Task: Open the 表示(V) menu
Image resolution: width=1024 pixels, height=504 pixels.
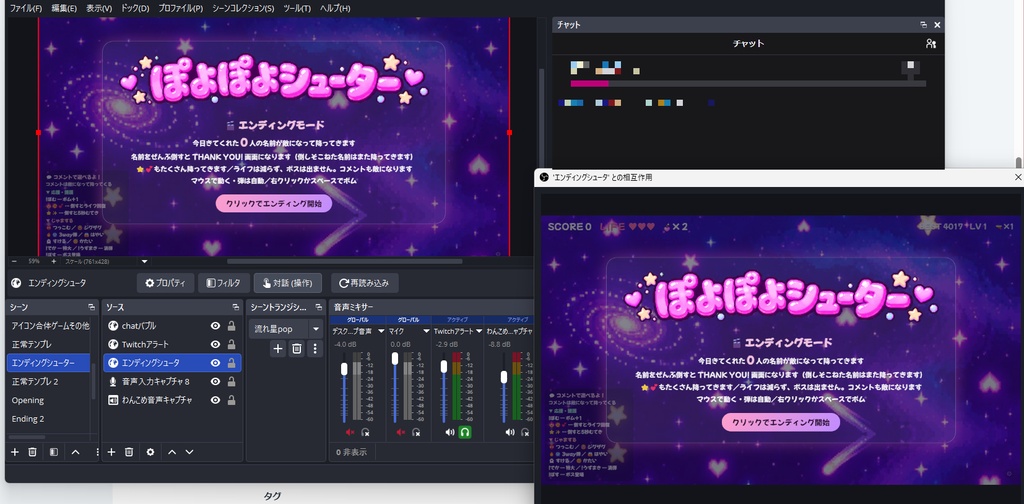Action: 99,8
